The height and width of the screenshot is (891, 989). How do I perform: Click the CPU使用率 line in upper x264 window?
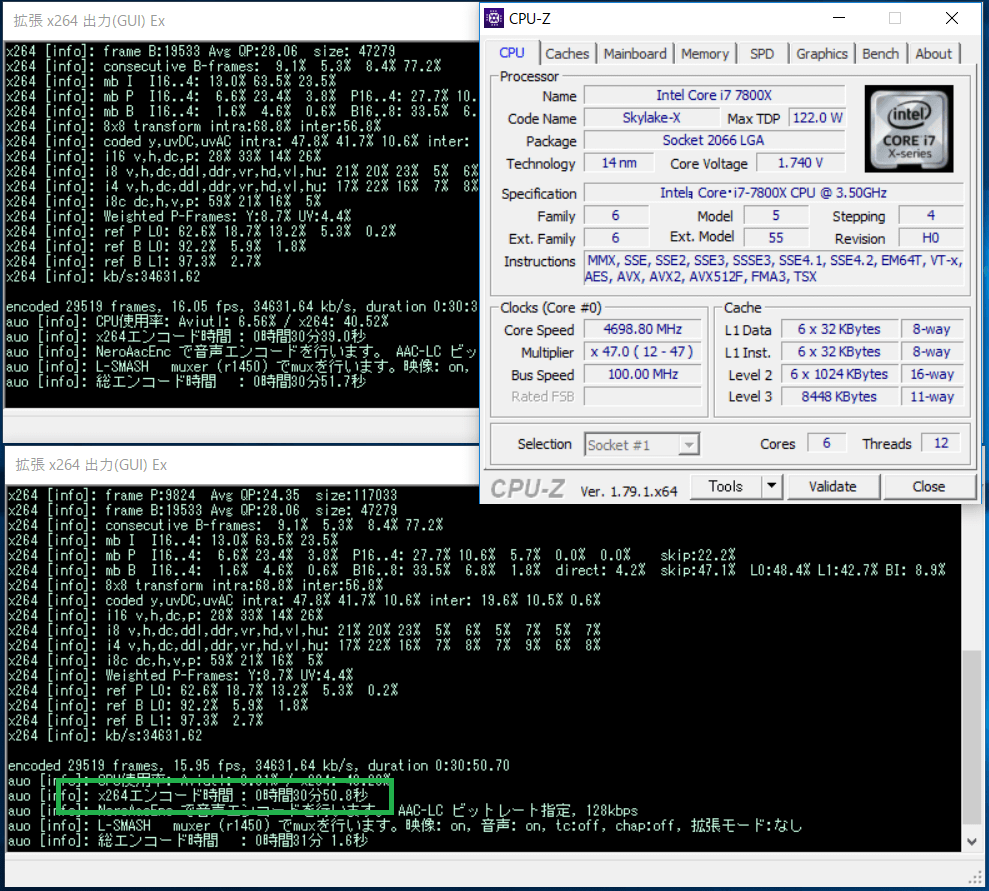tap(197, 322)
